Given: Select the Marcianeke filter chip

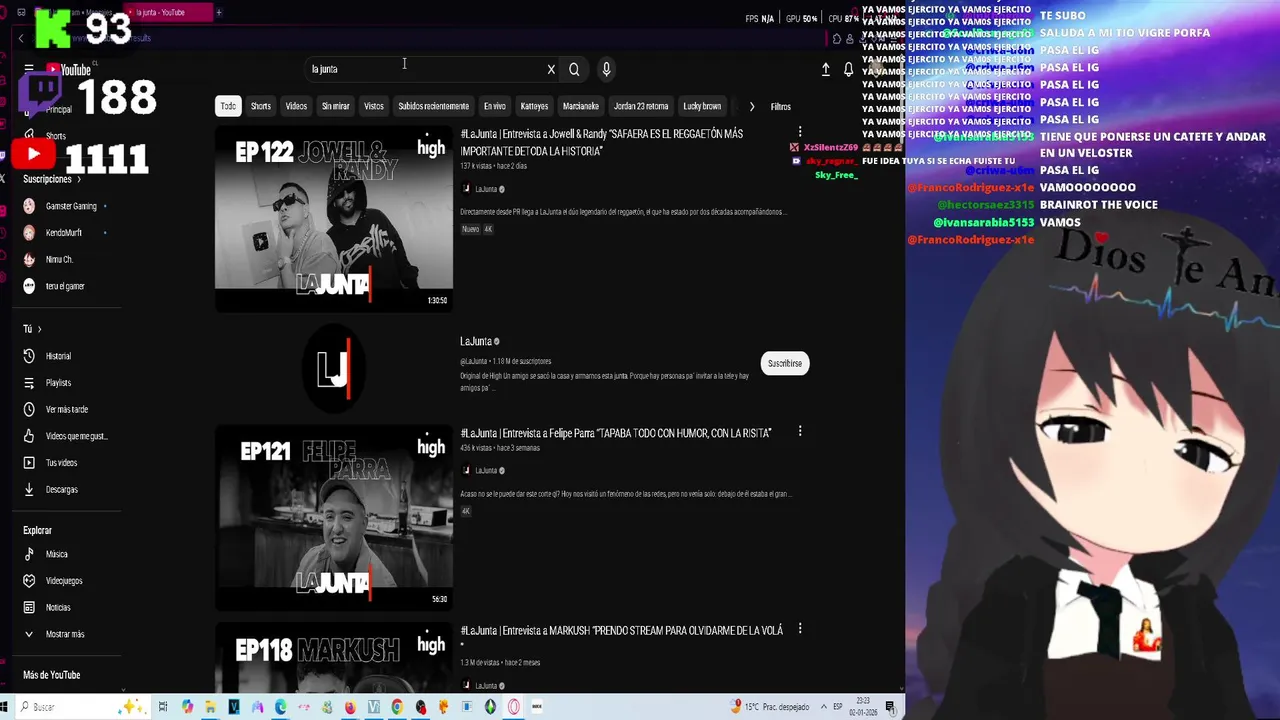Looking at the screenshot, I should [581, 106].
